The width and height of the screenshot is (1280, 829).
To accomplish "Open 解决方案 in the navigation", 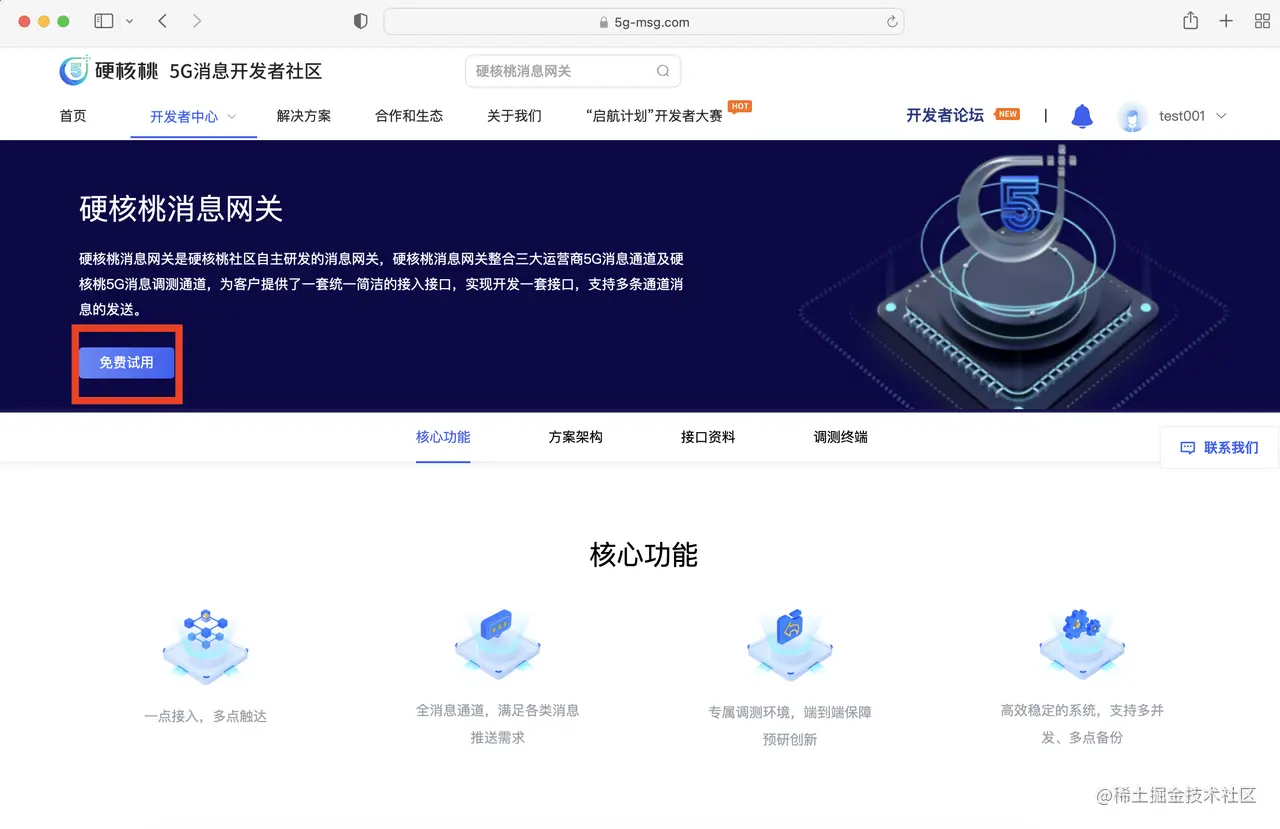I will pos(304,116).
